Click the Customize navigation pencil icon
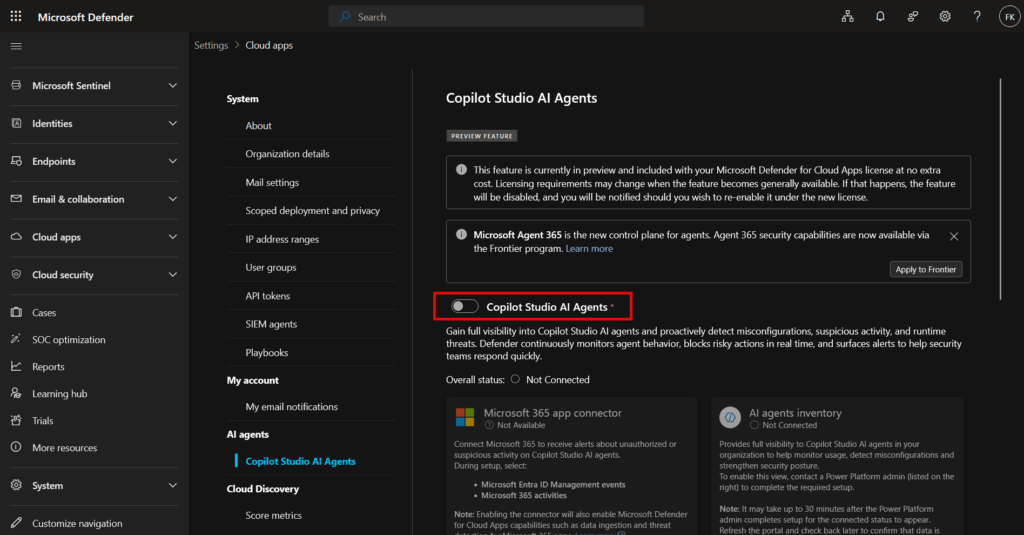 (x=16, y=523)
